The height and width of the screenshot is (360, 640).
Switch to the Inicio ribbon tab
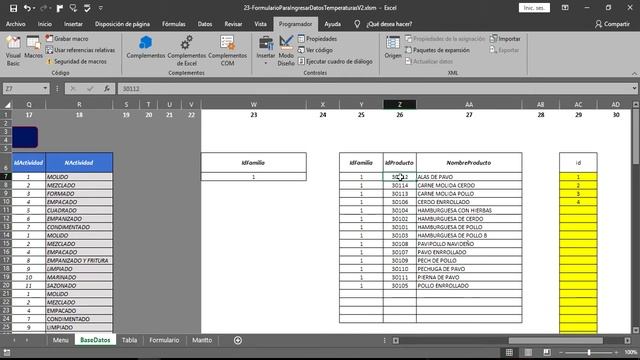[44, 24]
